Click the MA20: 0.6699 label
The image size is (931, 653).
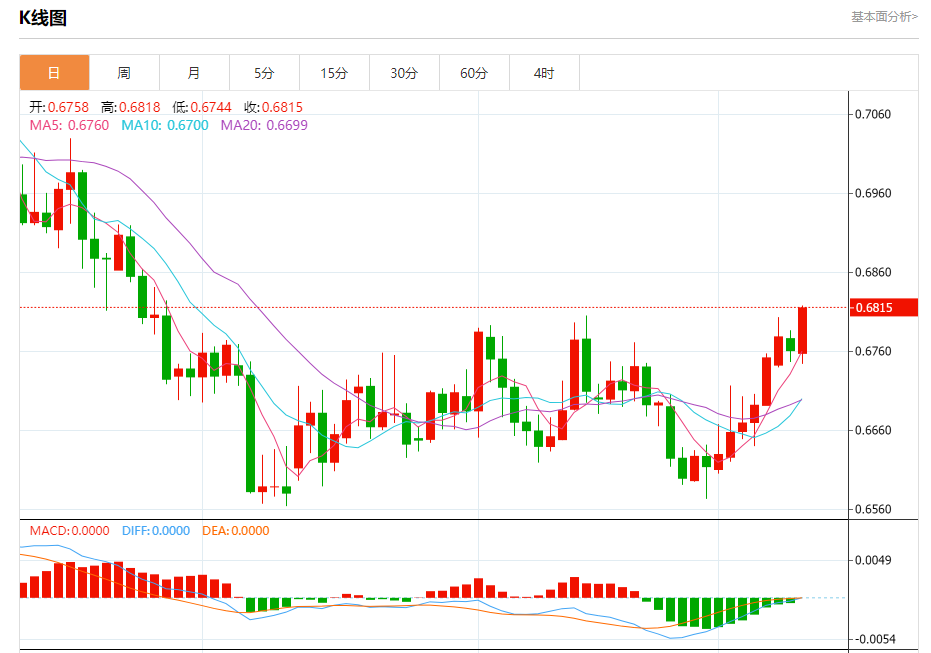[264, 125]
